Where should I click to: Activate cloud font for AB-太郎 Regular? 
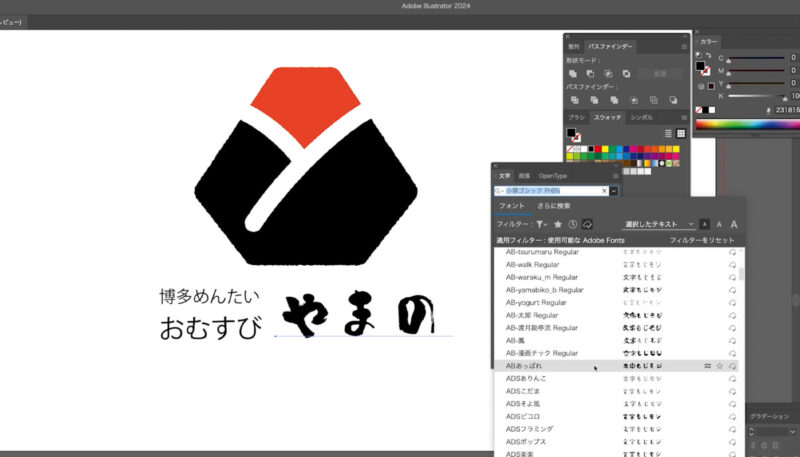tap(732, 315)
